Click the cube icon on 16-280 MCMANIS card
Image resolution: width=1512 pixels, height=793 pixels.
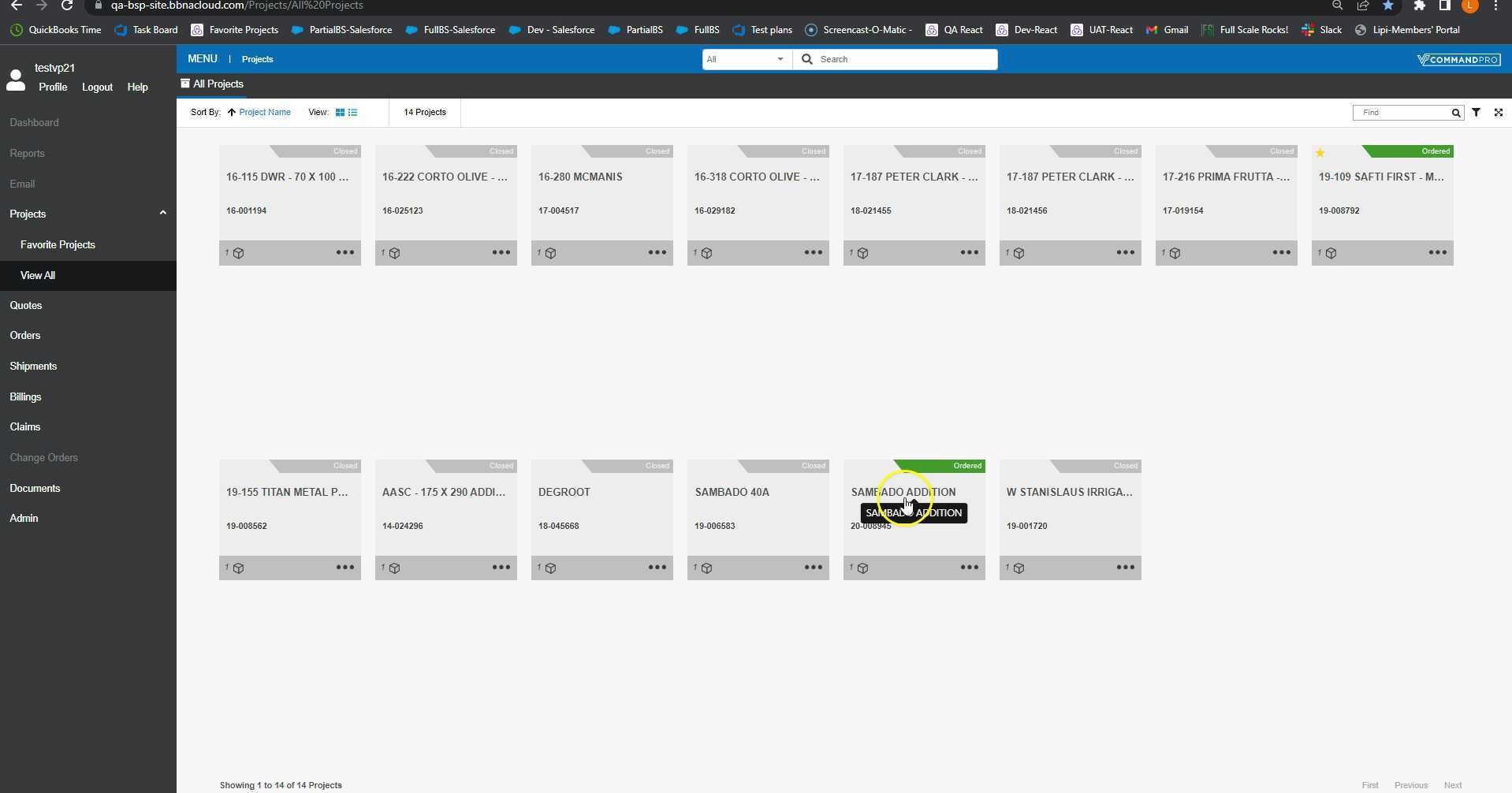pyautogui.click(x=551, y=252)
